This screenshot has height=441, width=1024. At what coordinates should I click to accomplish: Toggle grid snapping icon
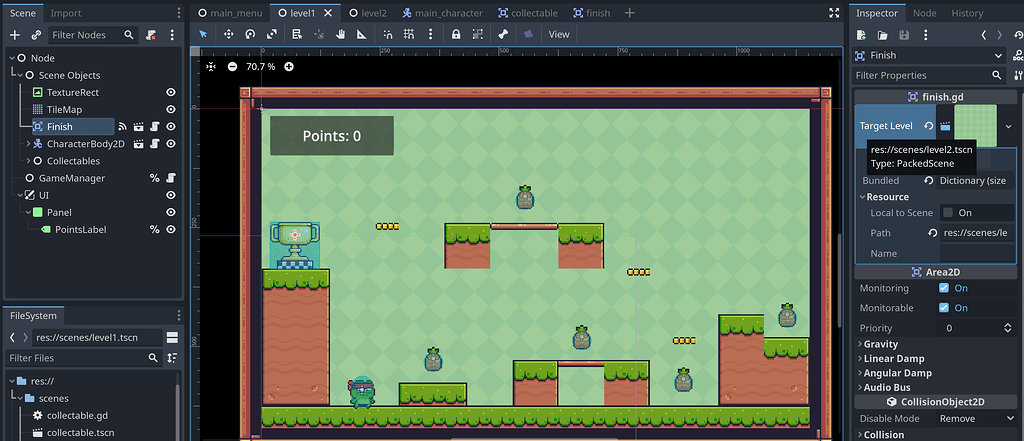pyautogui.click(x=409, y=34)
